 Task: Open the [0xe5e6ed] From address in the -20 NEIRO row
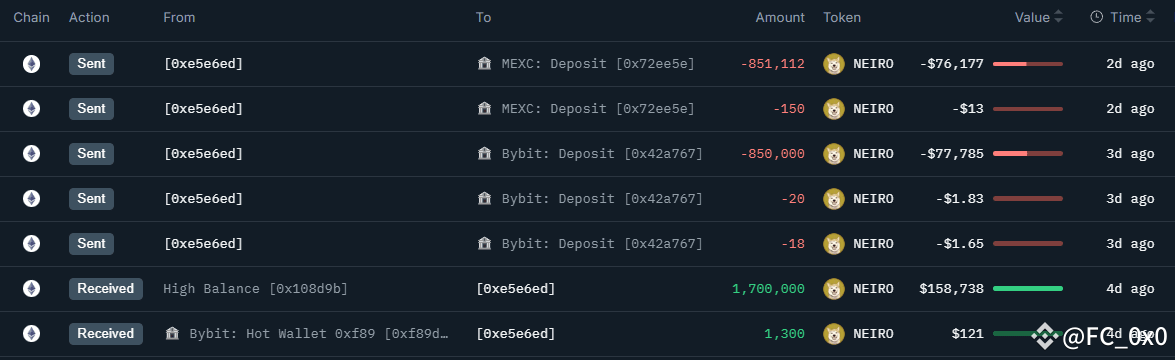[x=204, y=199]
